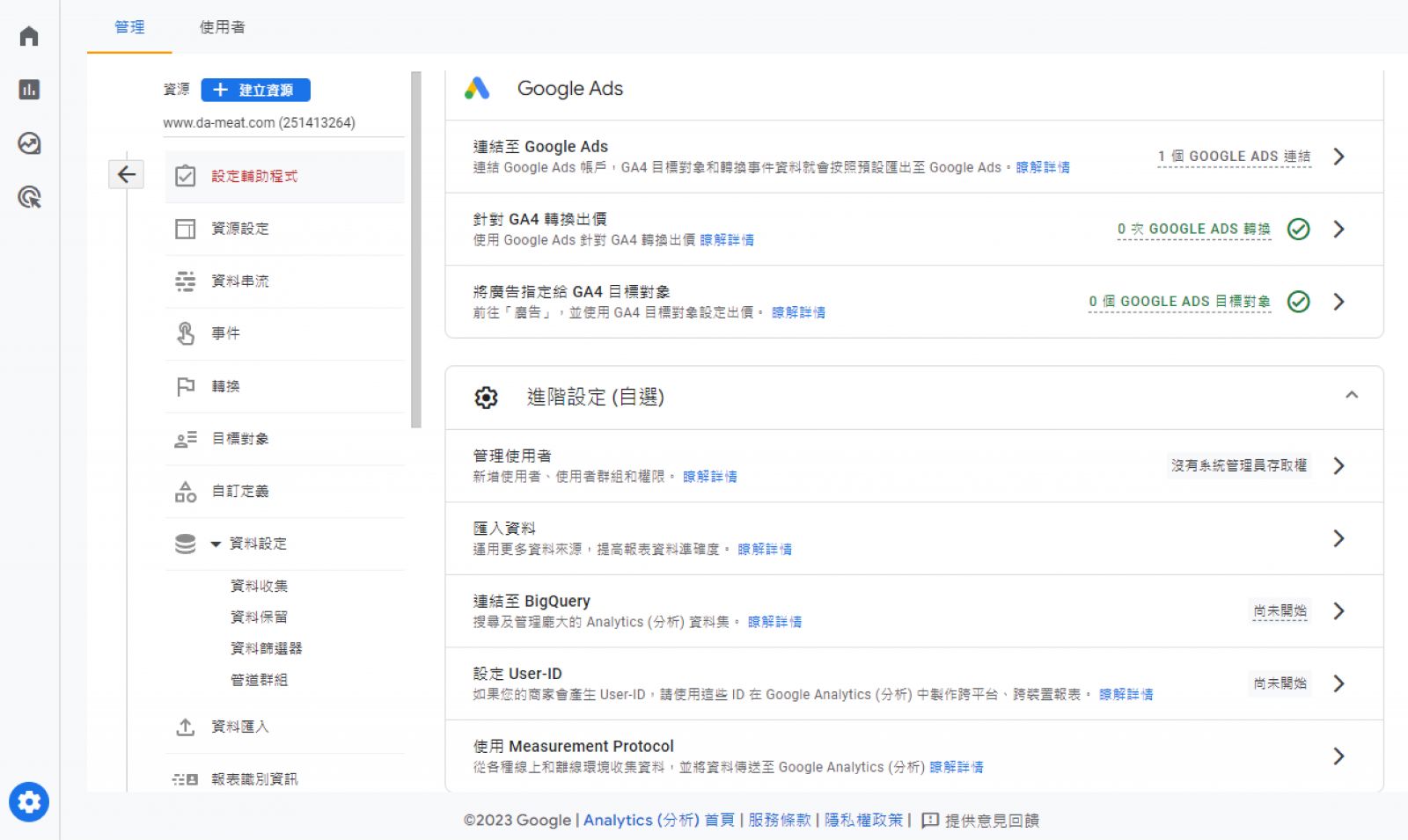Open the Advertising icon in left rail
The image size is (1408, 840).
click(29, 197)
